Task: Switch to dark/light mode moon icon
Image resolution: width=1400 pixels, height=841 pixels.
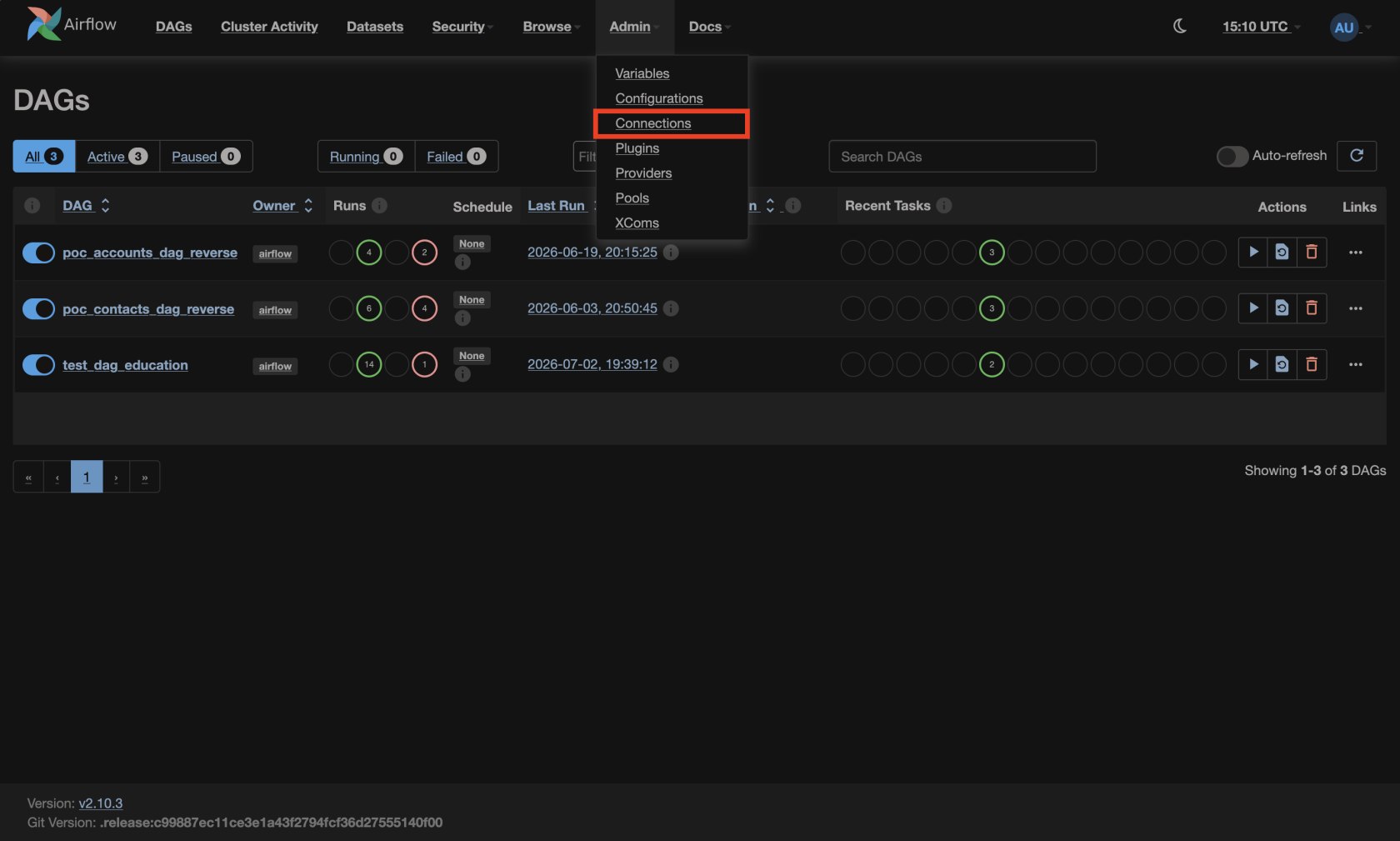Action: point(1180,27)
